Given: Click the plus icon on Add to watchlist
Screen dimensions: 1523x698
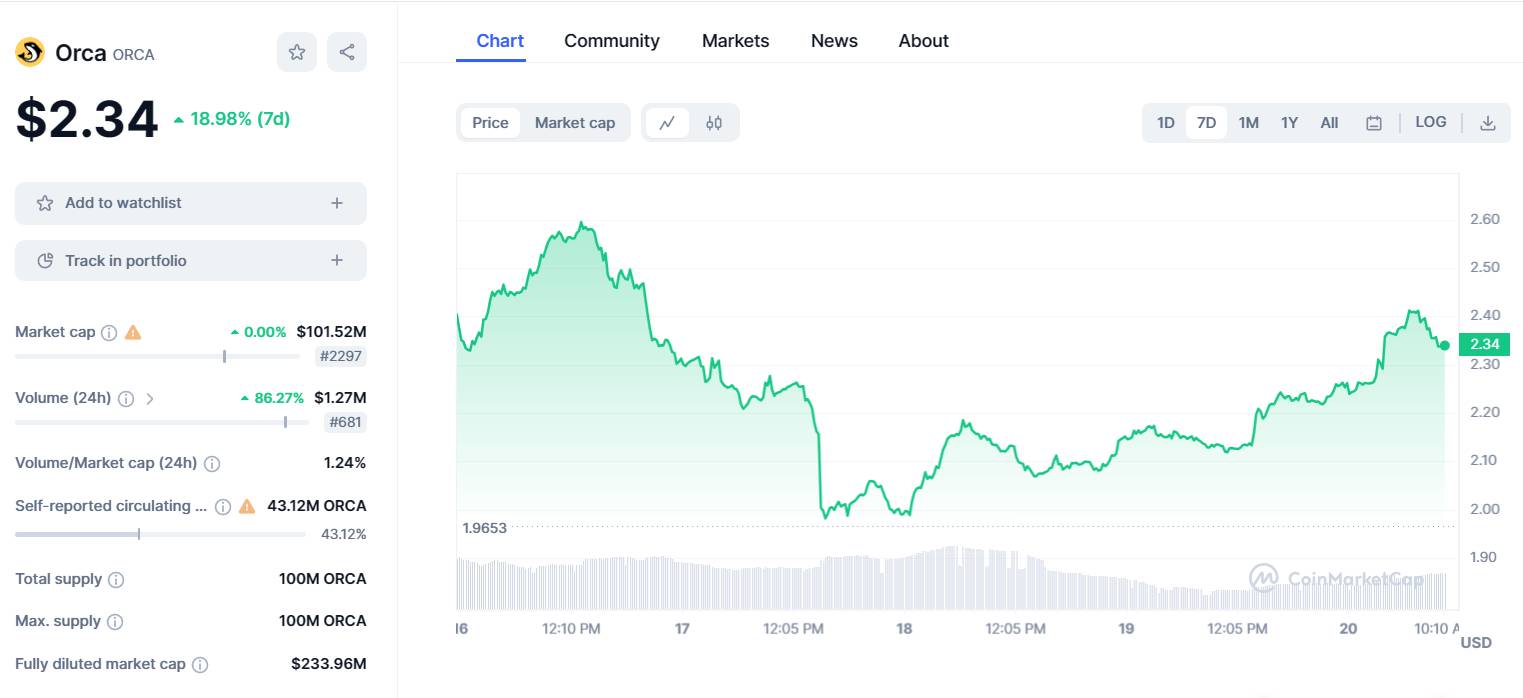Looking at the screenshot, I should coord(337,203).
